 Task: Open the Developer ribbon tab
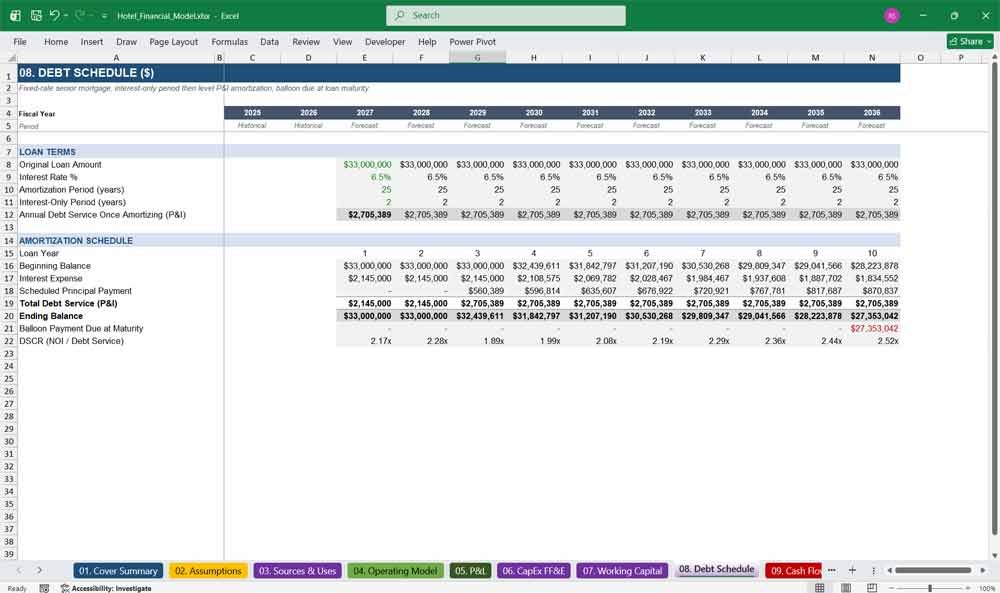pyautogui.click(x=385, y=41)
